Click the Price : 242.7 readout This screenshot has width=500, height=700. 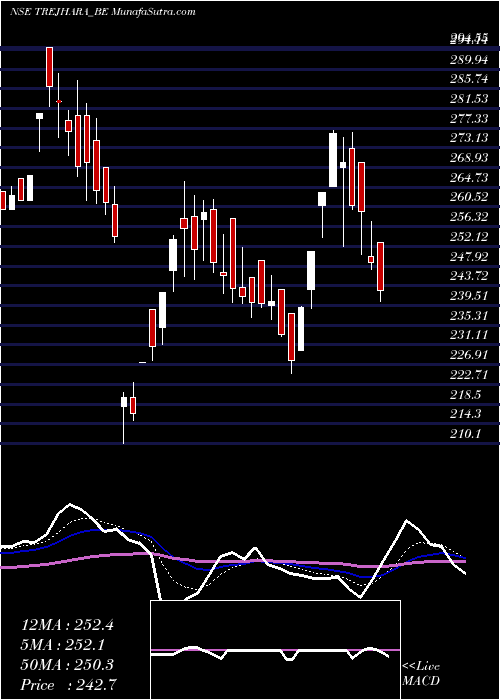pos(70,685)
